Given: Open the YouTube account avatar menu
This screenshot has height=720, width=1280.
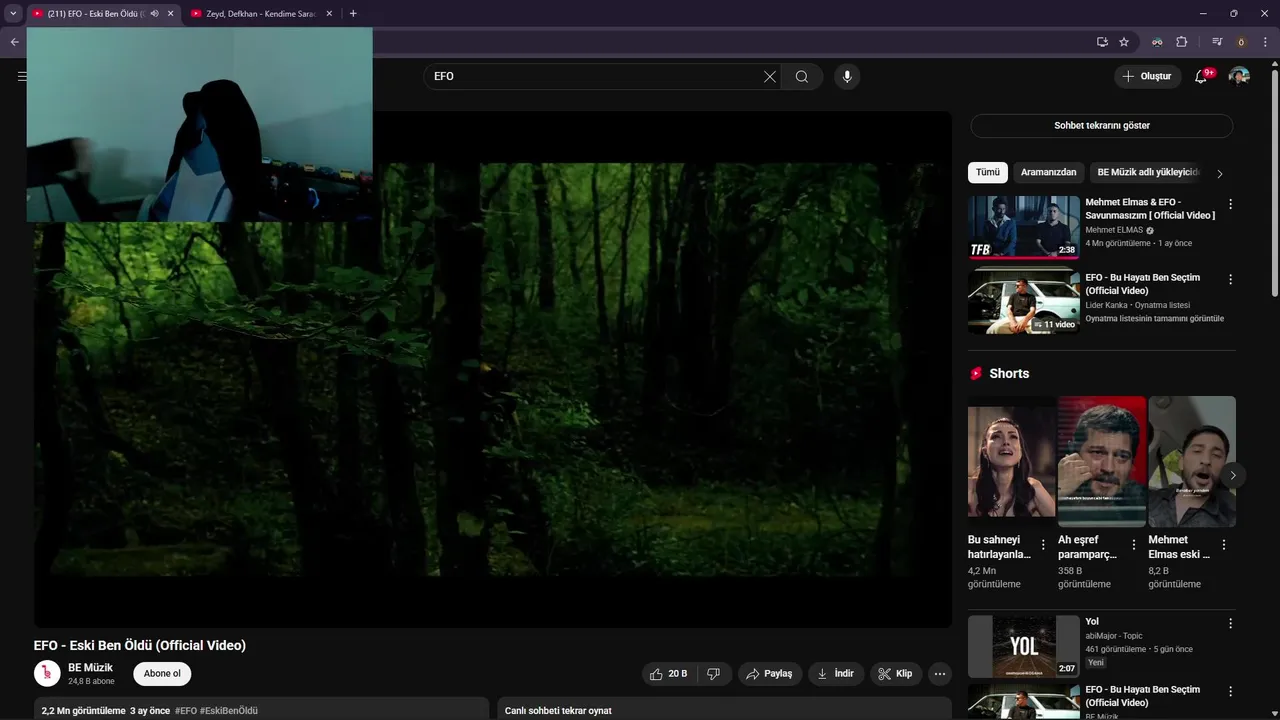Looking at the screenshot, I should coord(1239,77).
